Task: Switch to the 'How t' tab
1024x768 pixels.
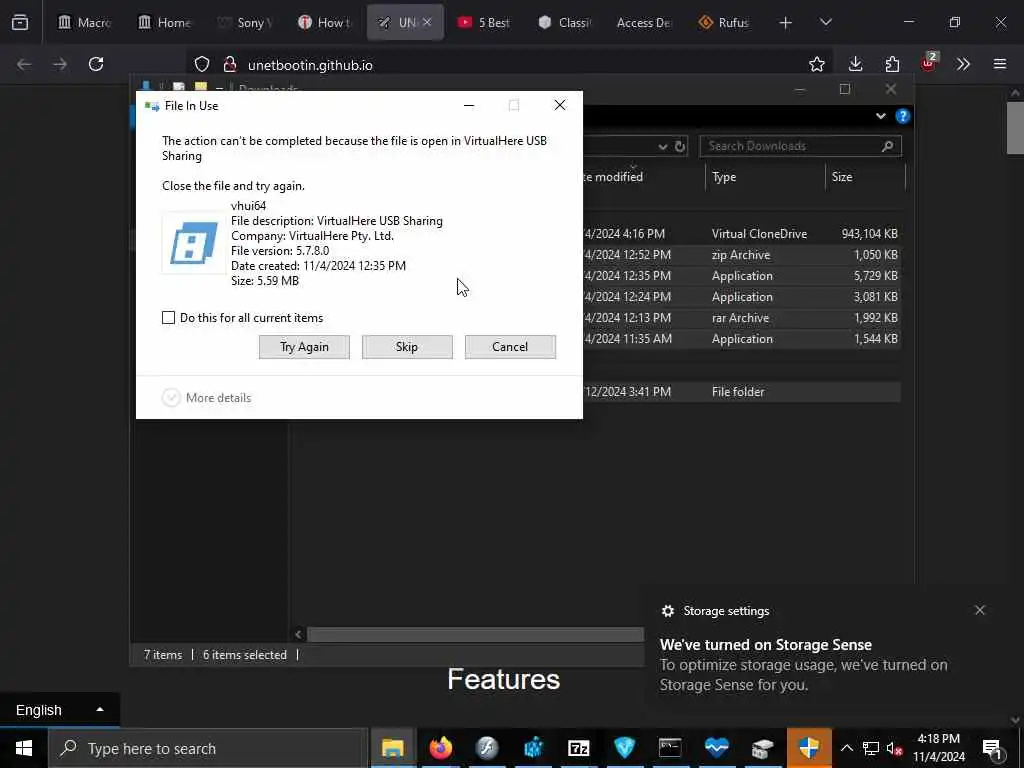Action: pos(325,22)
